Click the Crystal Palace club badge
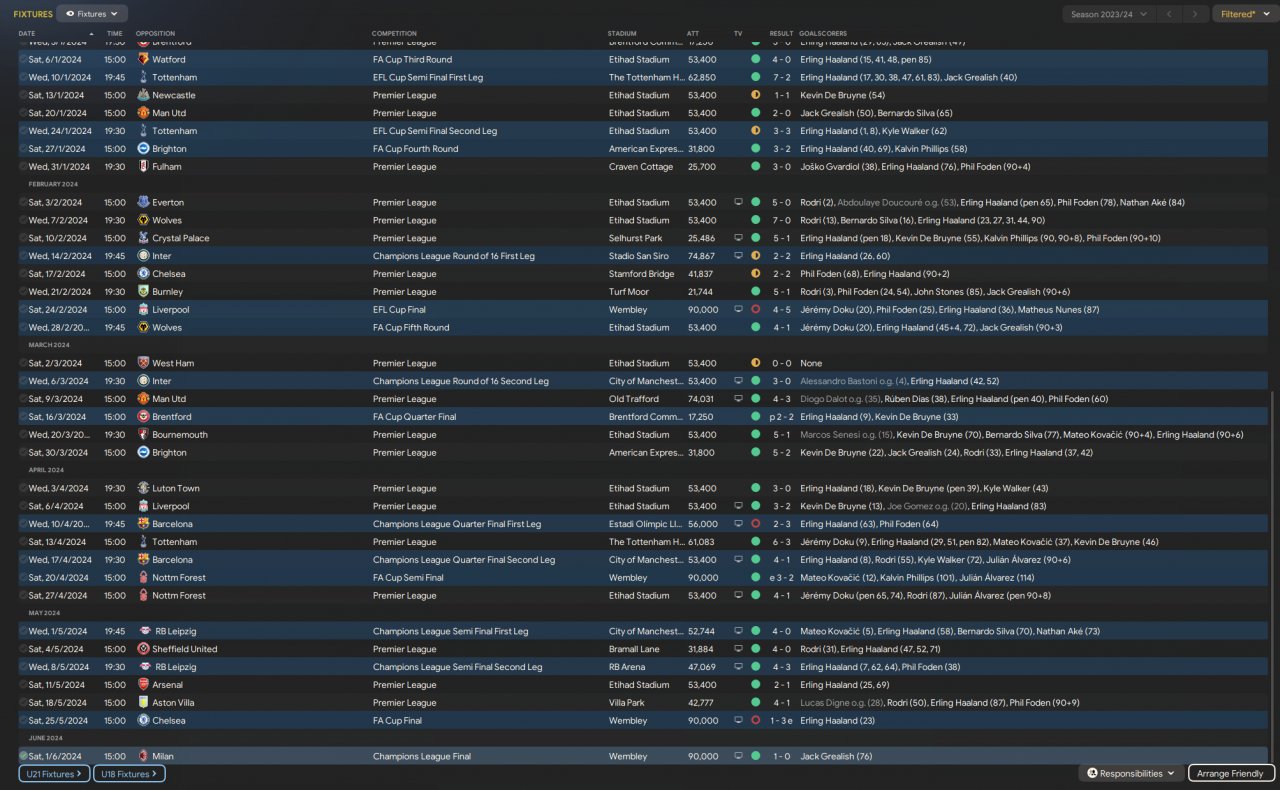1280x790 pixels. click(x=143, y=238)
